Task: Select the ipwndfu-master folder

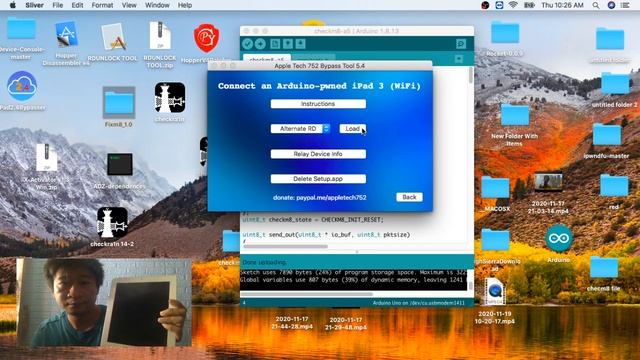Action: (x=607, y=135)
